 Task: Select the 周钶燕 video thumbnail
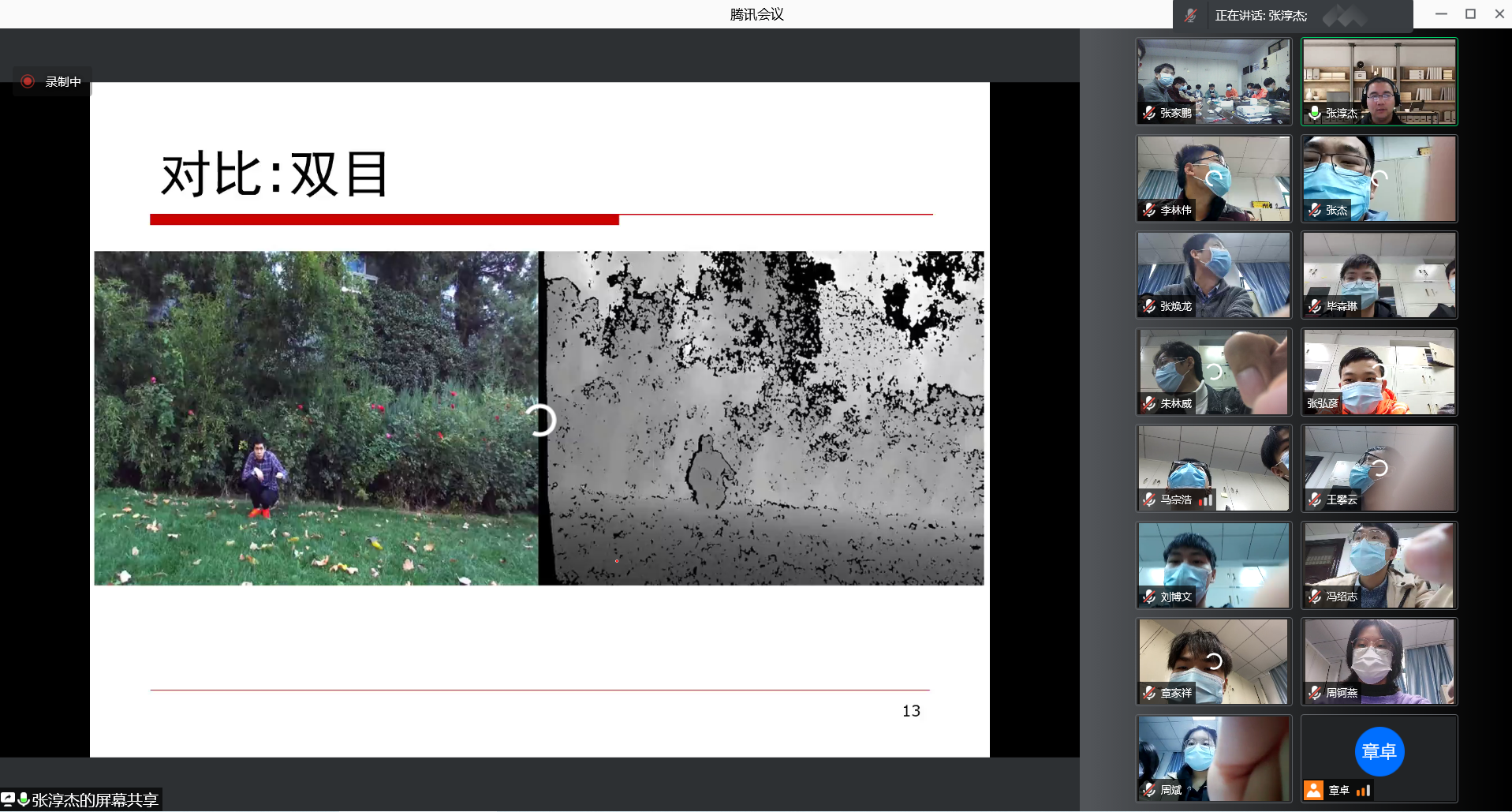coord(1379,661)
